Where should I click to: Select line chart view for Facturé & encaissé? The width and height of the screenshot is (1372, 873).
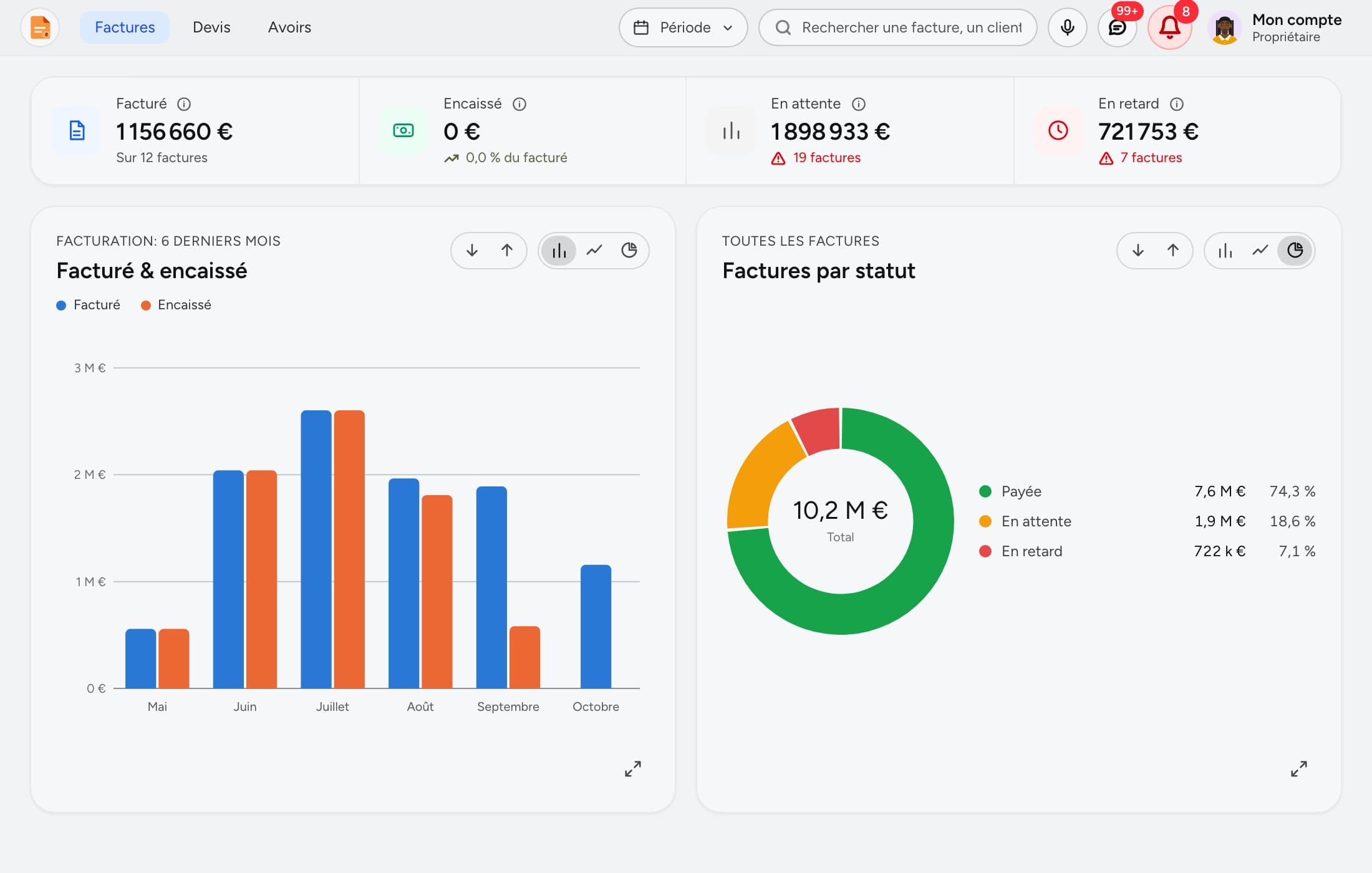tap(594, 251)
